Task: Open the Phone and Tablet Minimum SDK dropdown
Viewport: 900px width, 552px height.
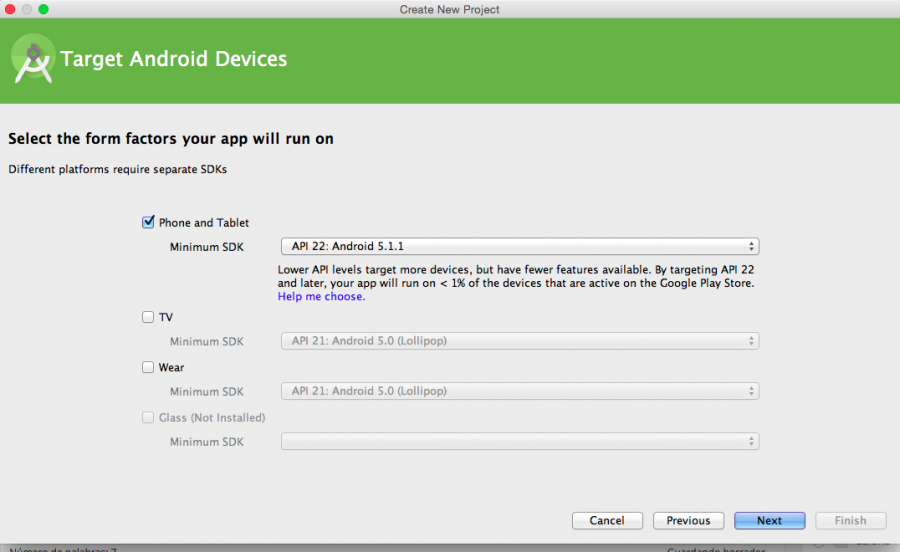Action: (520, 246)
